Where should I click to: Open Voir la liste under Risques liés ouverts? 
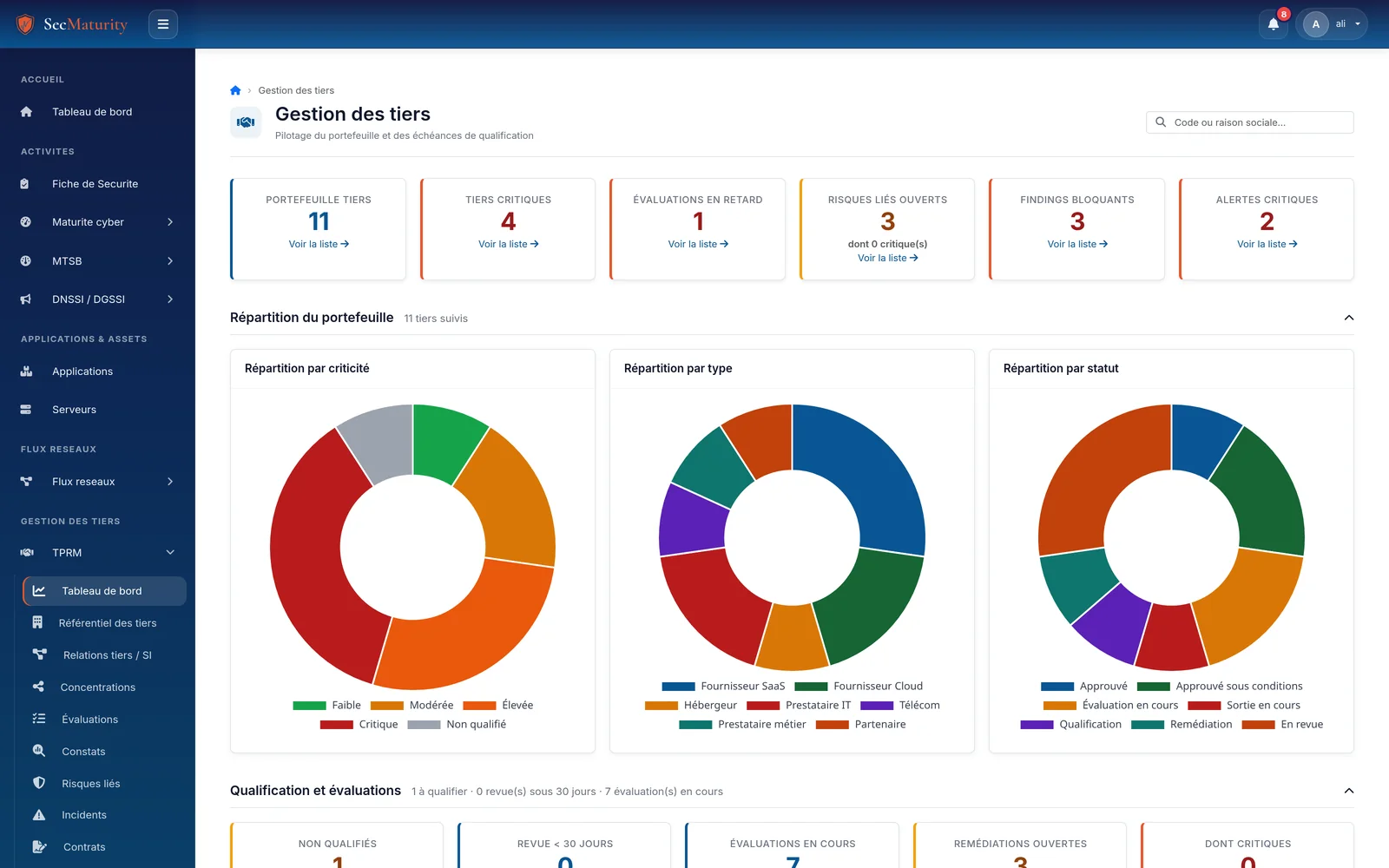887,258
